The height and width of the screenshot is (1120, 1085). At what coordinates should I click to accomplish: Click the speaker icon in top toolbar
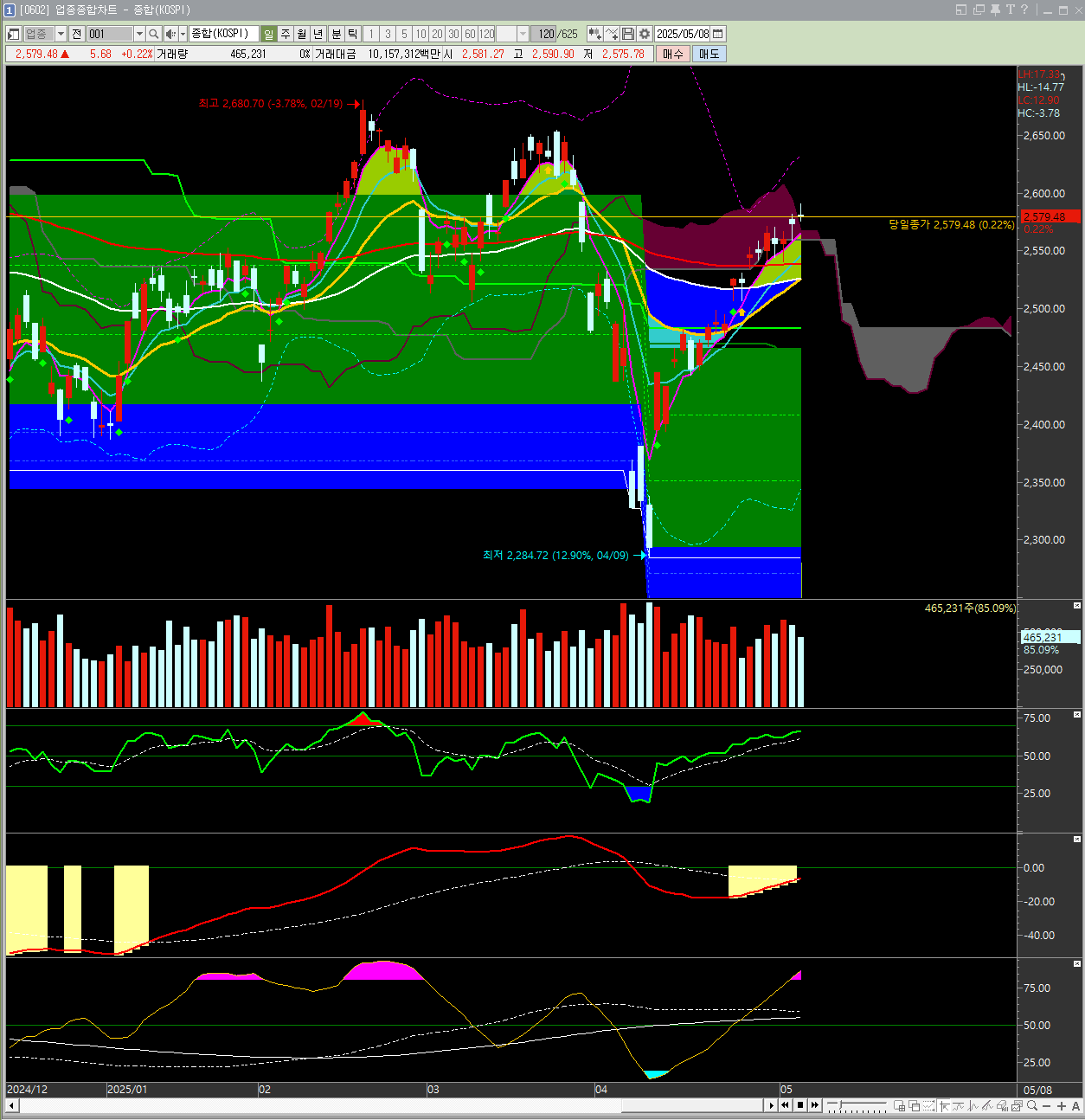170,34
